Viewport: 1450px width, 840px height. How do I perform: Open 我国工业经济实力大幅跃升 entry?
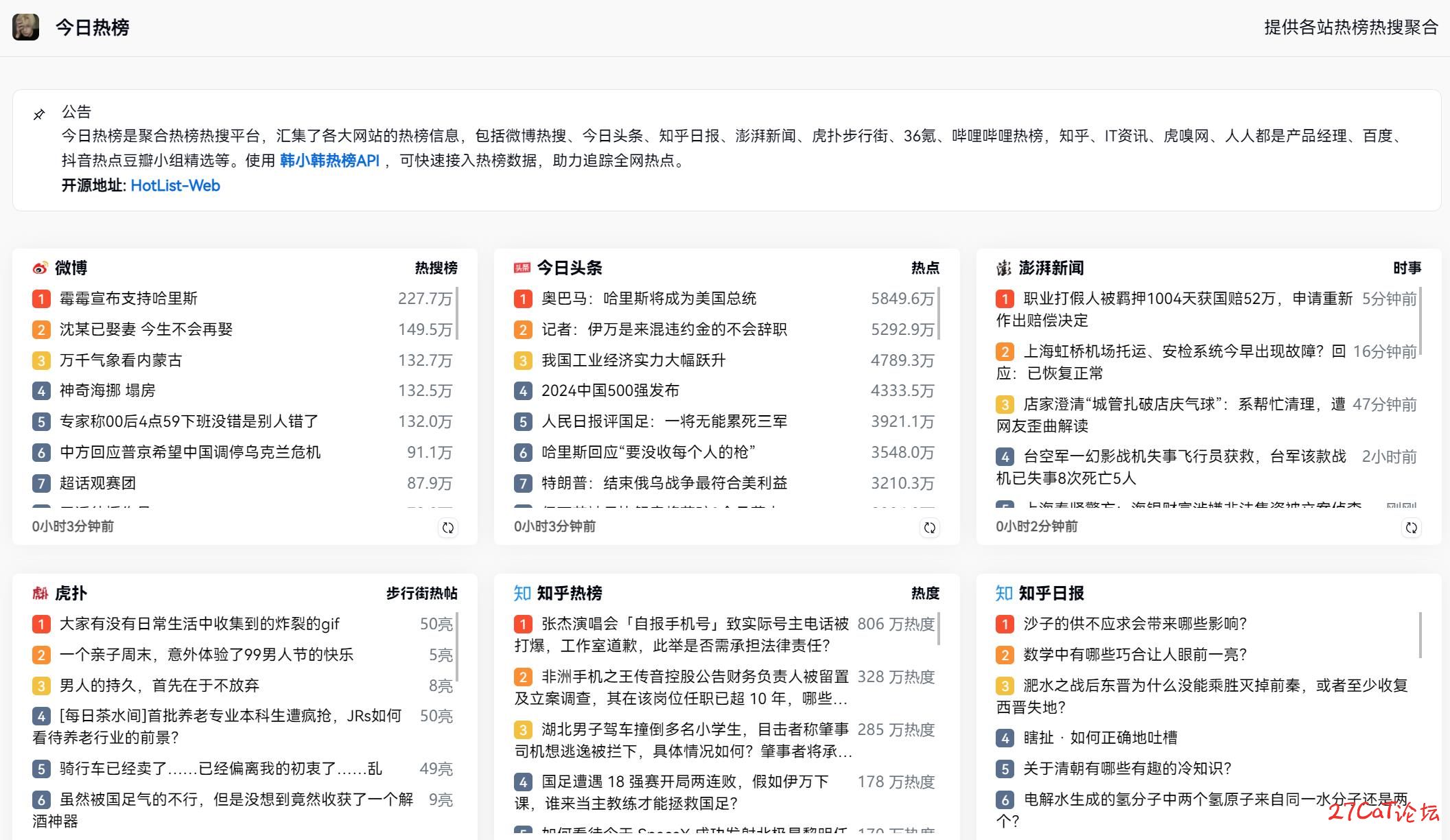click(x=633, y=360)
